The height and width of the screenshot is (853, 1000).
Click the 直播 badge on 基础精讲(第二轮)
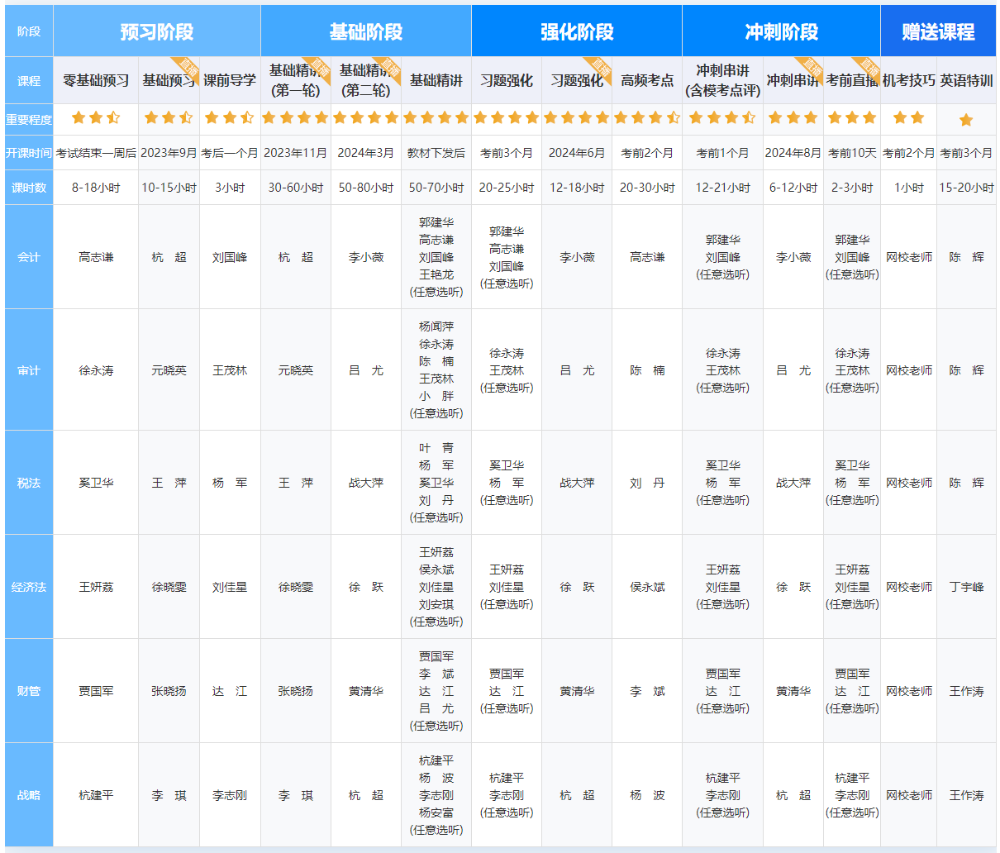pos(389,67)
